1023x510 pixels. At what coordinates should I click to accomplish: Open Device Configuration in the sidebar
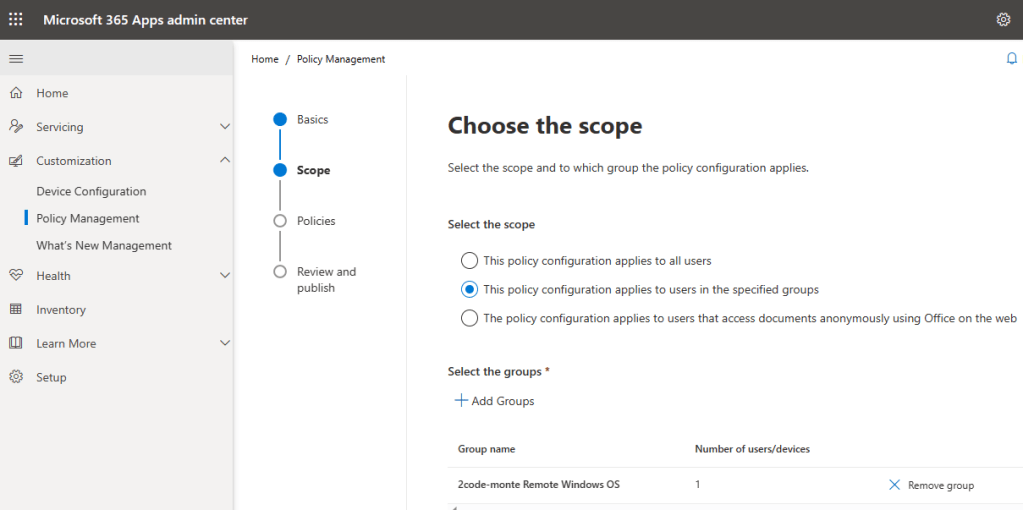(91, 191)
